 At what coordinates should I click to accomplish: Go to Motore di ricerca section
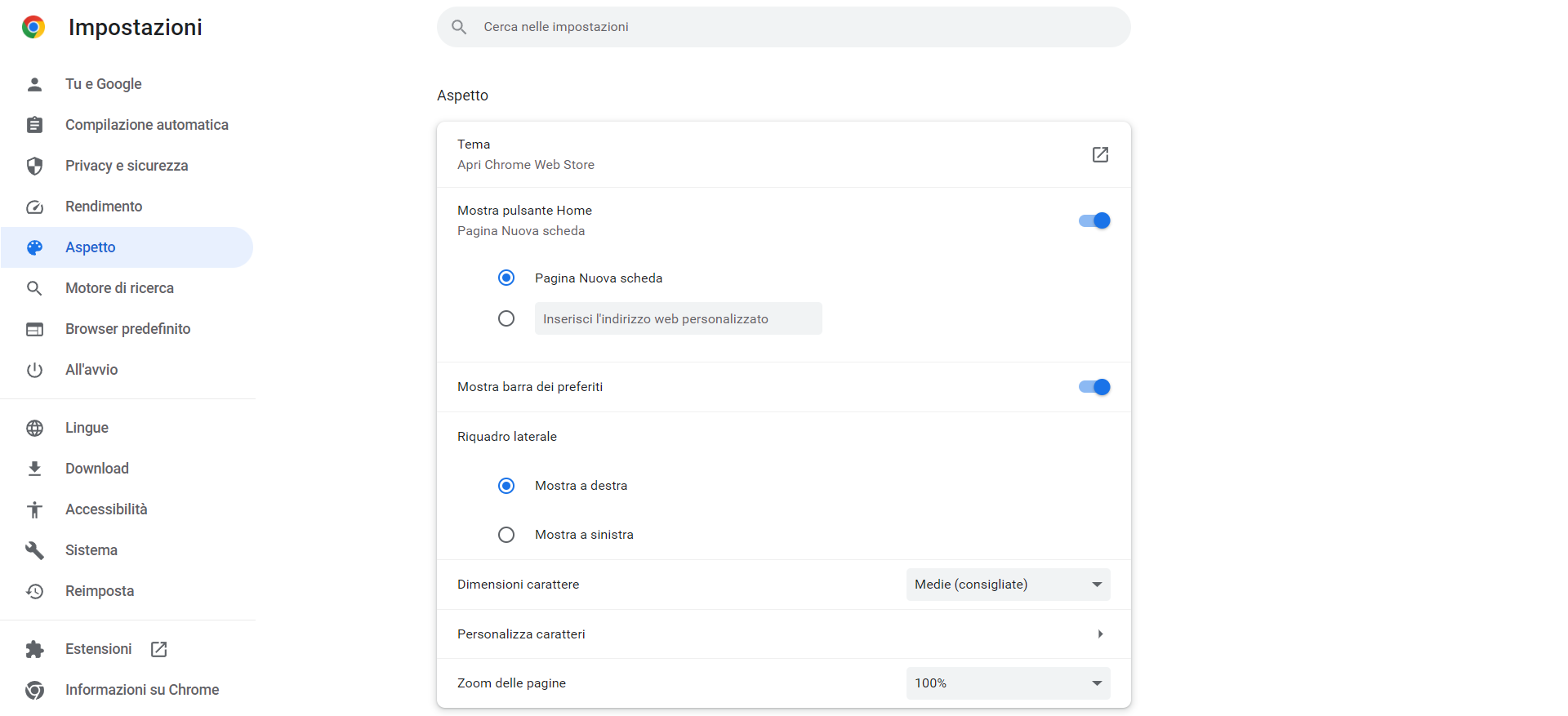(x=119, y=288)
